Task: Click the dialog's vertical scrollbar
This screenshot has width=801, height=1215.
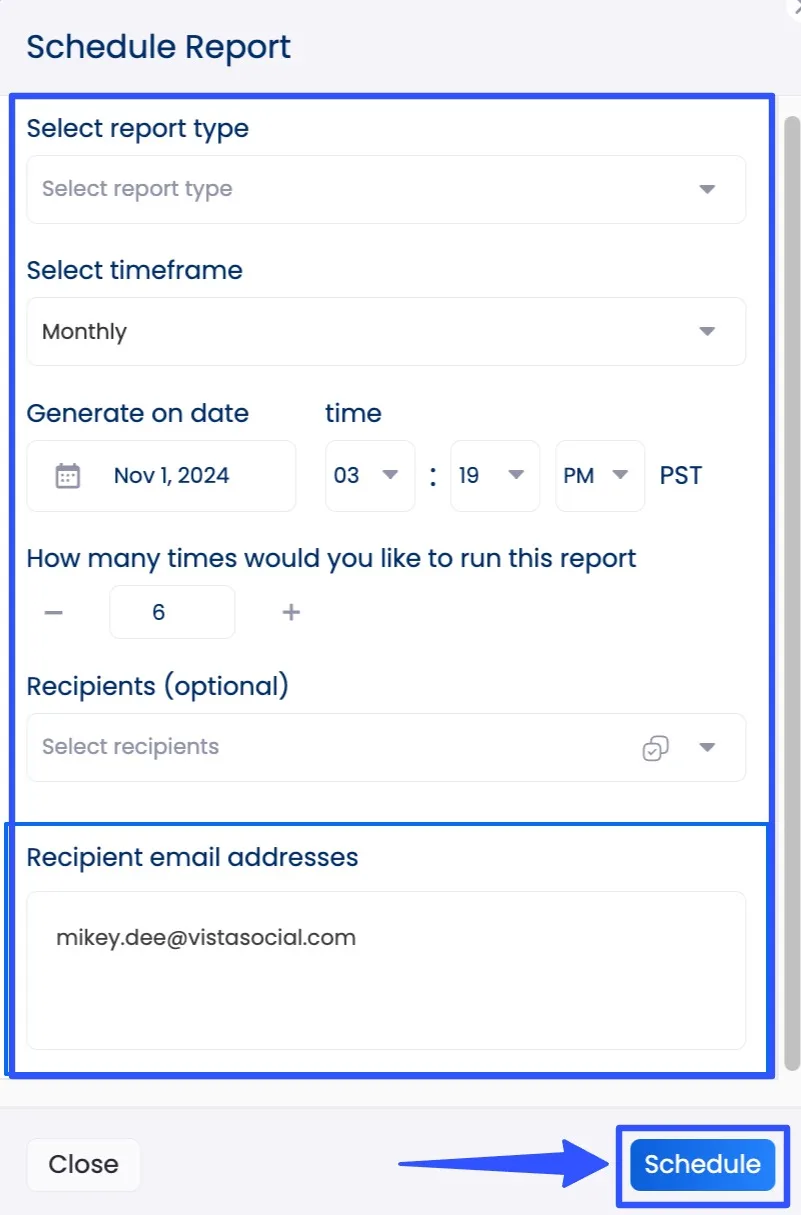Action: (792, 600)
